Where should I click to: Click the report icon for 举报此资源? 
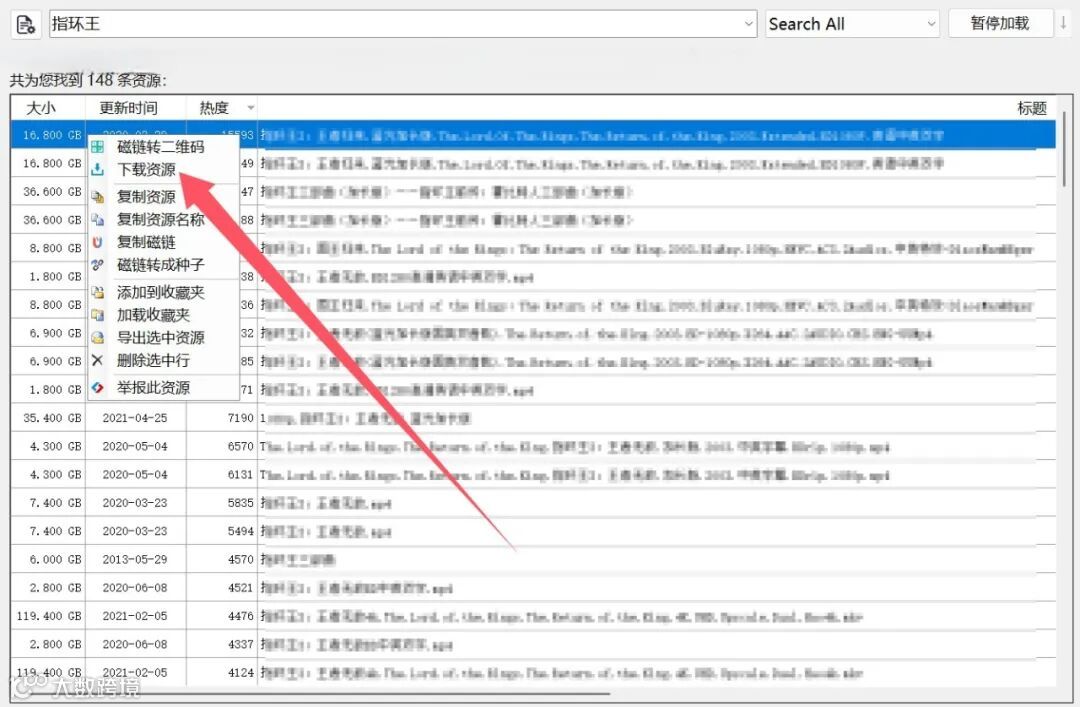click(98, 388)
